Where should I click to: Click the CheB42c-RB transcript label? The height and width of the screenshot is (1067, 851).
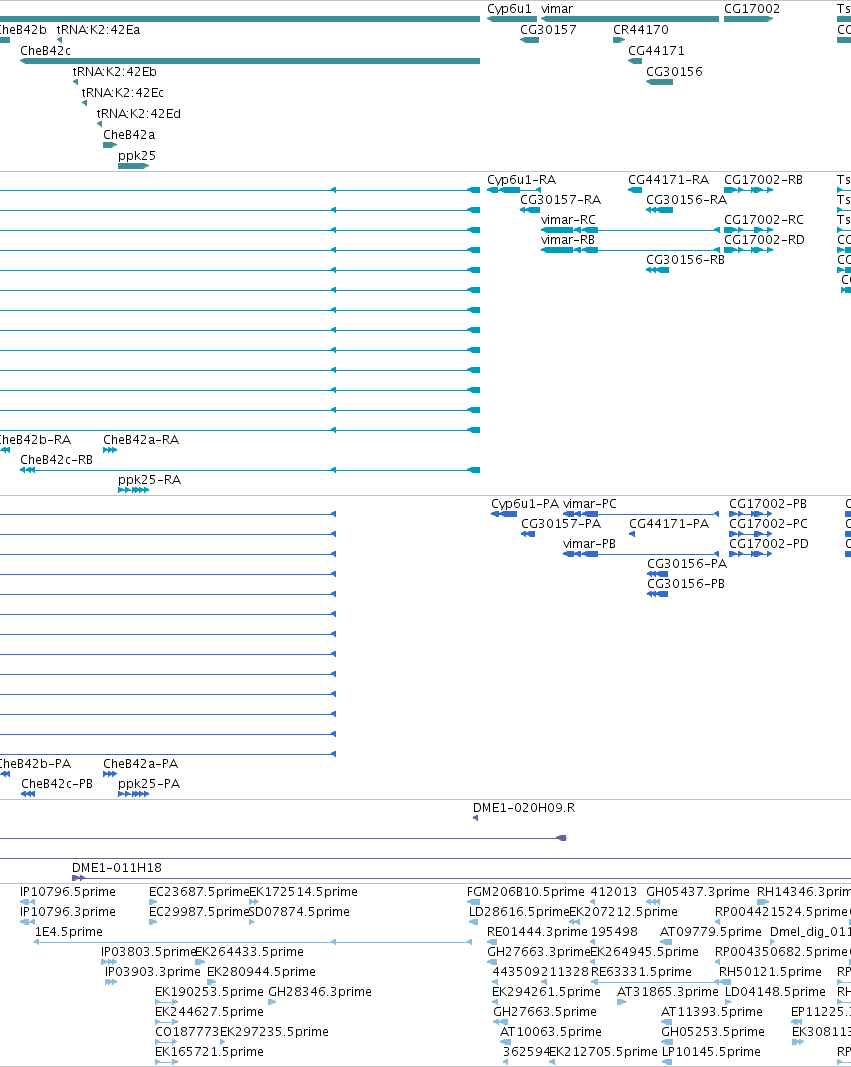(56, 460)
